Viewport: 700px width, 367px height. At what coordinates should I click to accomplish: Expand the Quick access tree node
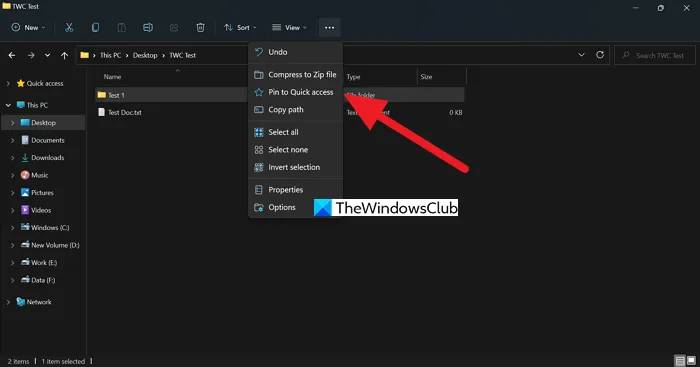(8, 83)
